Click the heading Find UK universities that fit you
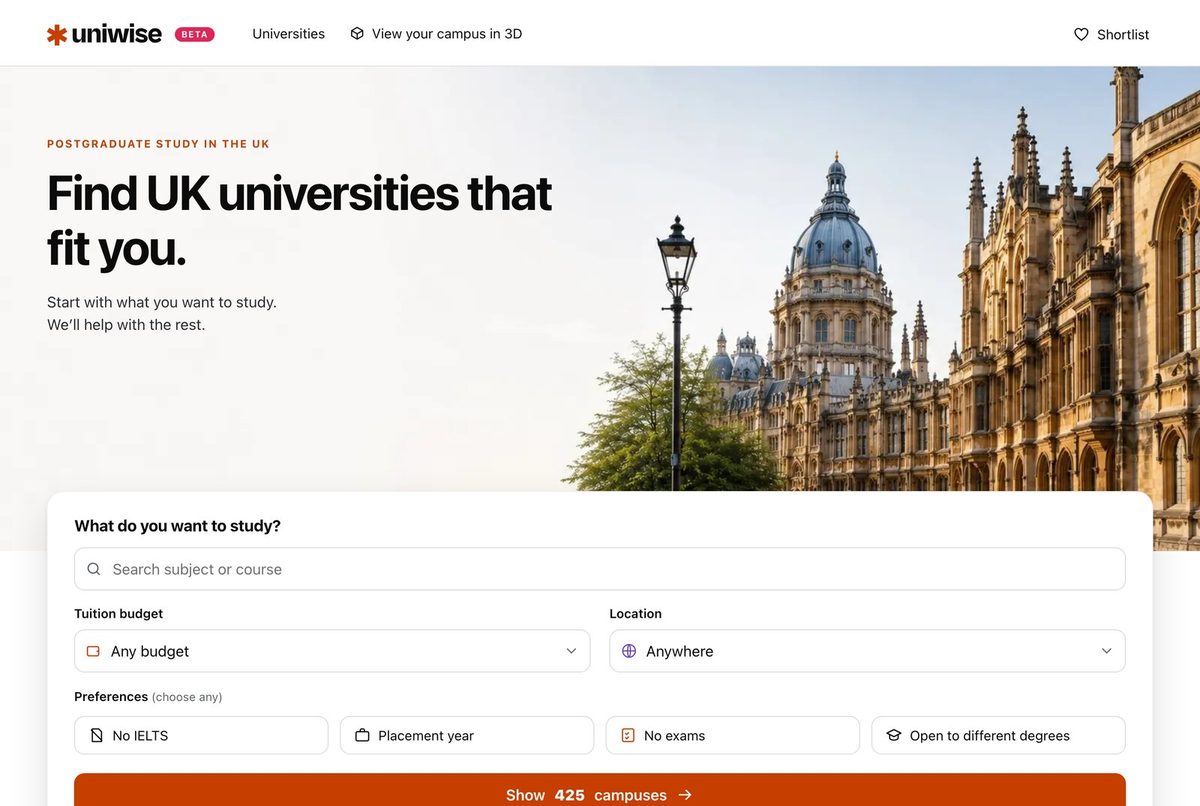 coord(299,220)
